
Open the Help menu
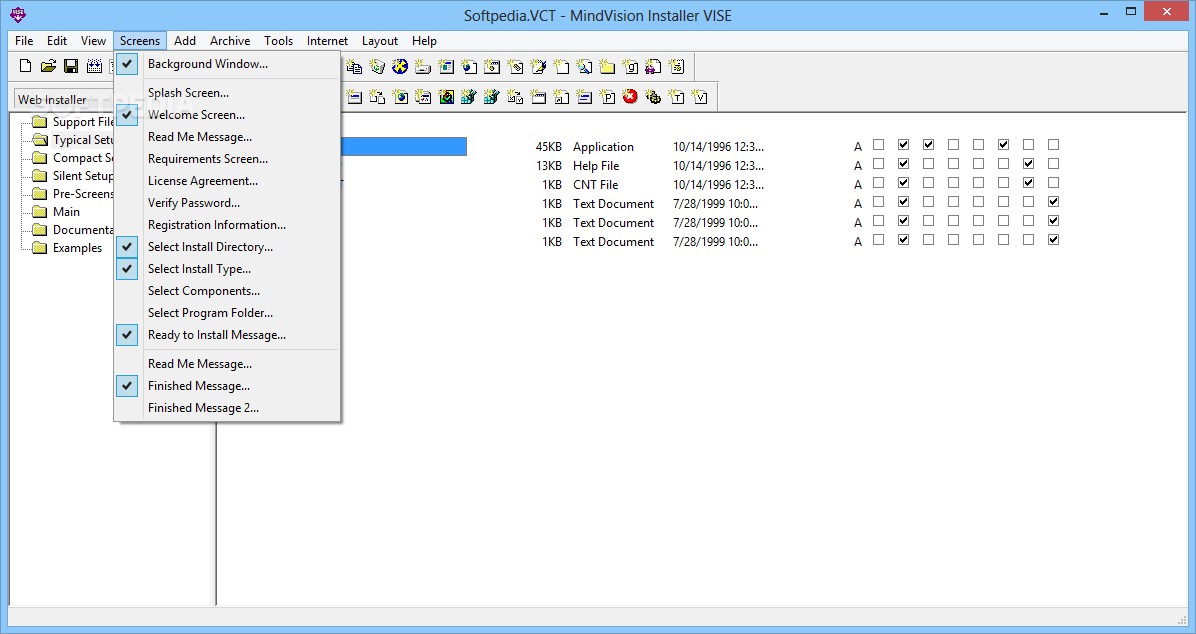[x=424, y=40]
